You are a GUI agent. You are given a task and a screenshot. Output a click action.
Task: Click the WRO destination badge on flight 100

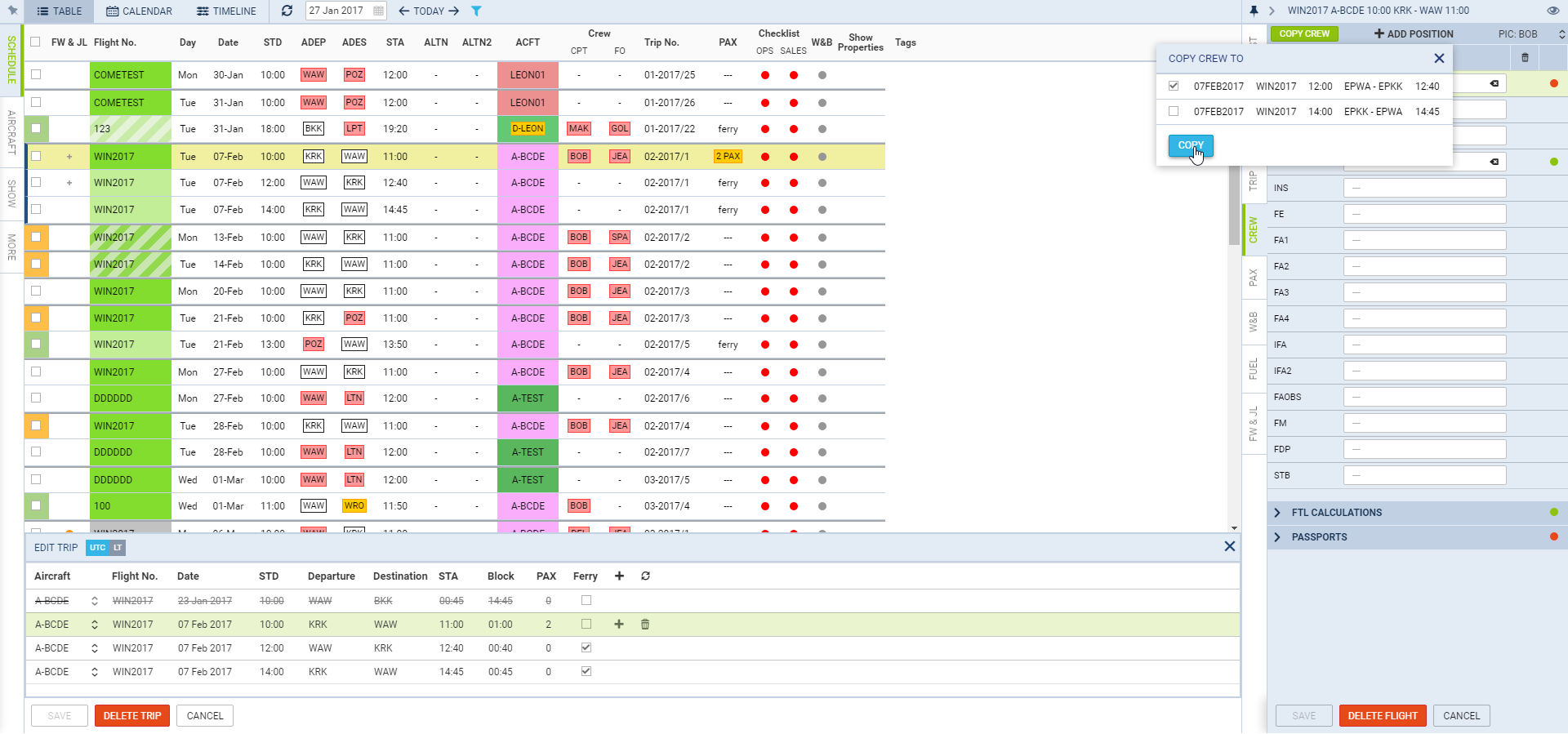354,505
